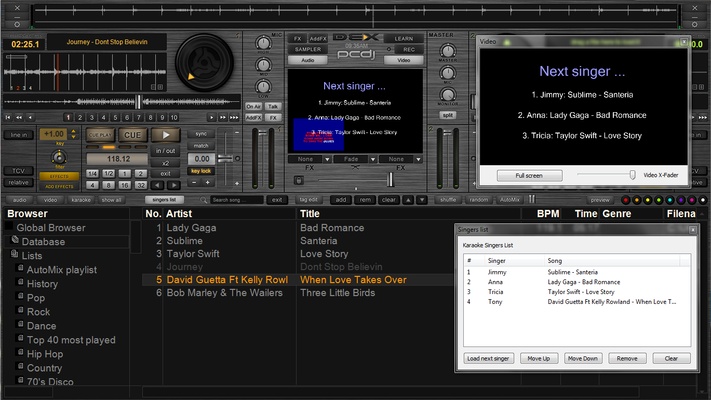Click the loop move right arrow
The width and height of the screenshot is (711, 400).
coord(174,185)
